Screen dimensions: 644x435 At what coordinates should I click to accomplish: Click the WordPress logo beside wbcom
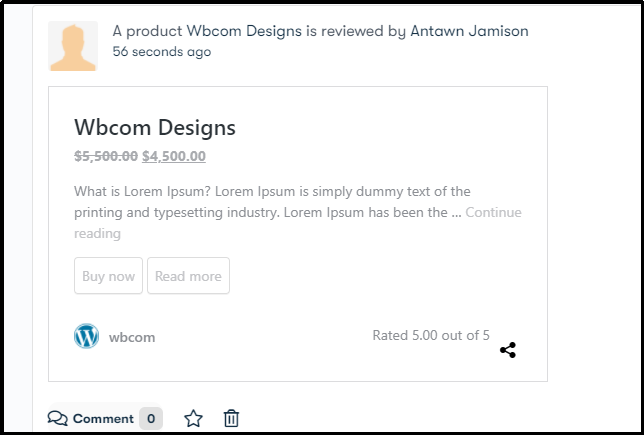[x=86, y=336]
